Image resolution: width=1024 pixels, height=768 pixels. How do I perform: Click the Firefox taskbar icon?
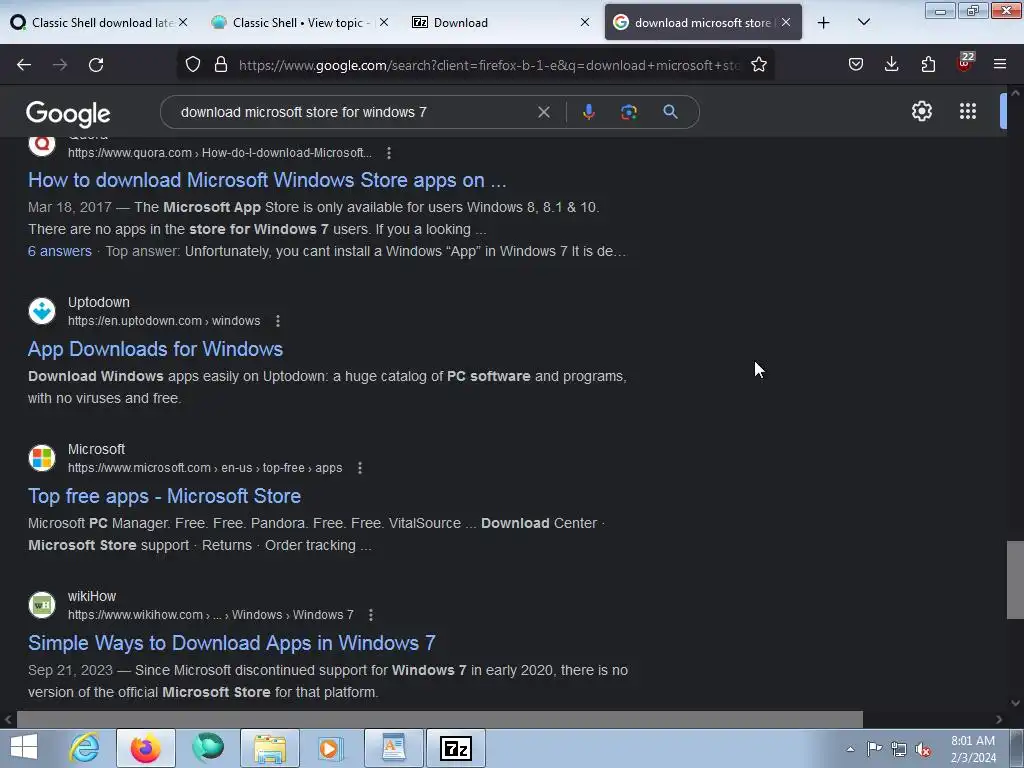146,748
